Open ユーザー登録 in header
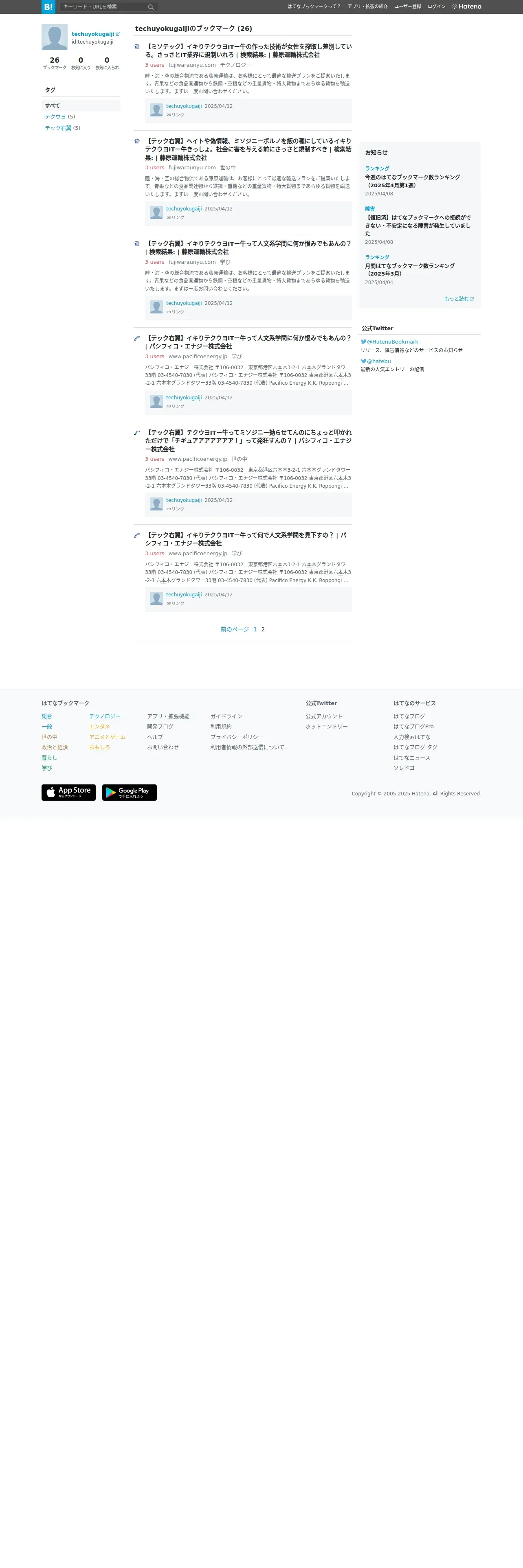The image size is (523, 1568). click(407, 7)
